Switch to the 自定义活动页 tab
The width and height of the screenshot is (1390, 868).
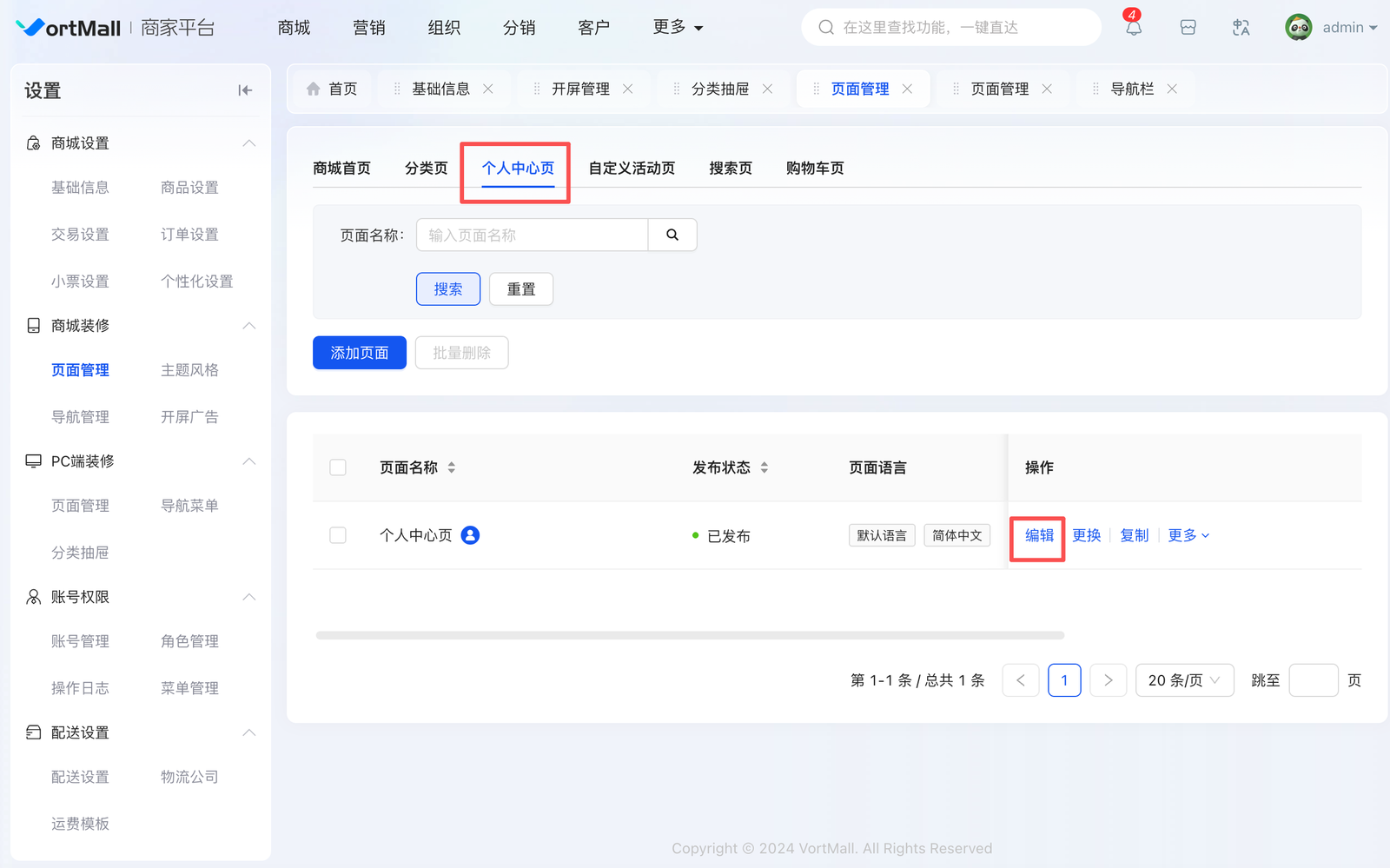(632, 168)
